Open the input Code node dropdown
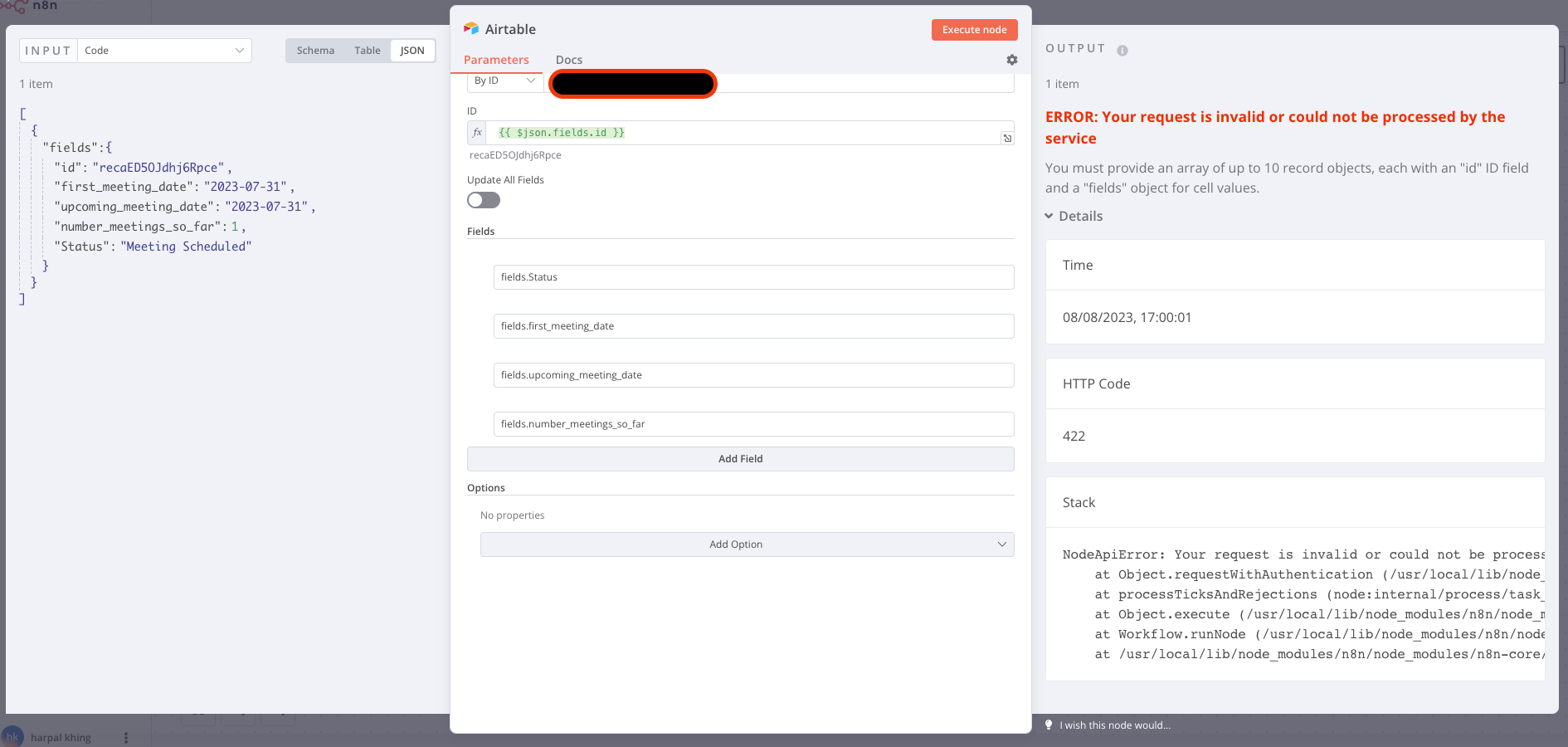This screenshot has width=1568, height=747. [x=165, y=51]
